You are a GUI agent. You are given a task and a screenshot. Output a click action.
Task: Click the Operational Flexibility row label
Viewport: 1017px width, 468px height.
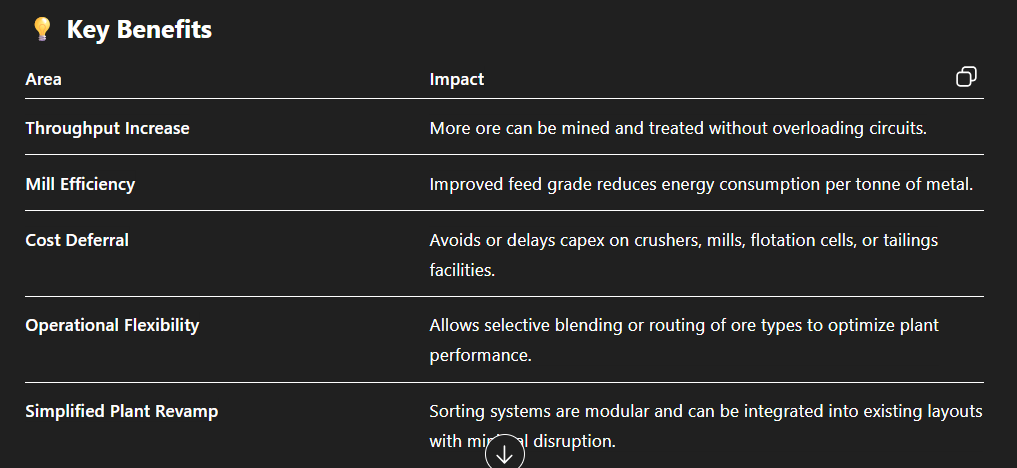click(112, 325)
